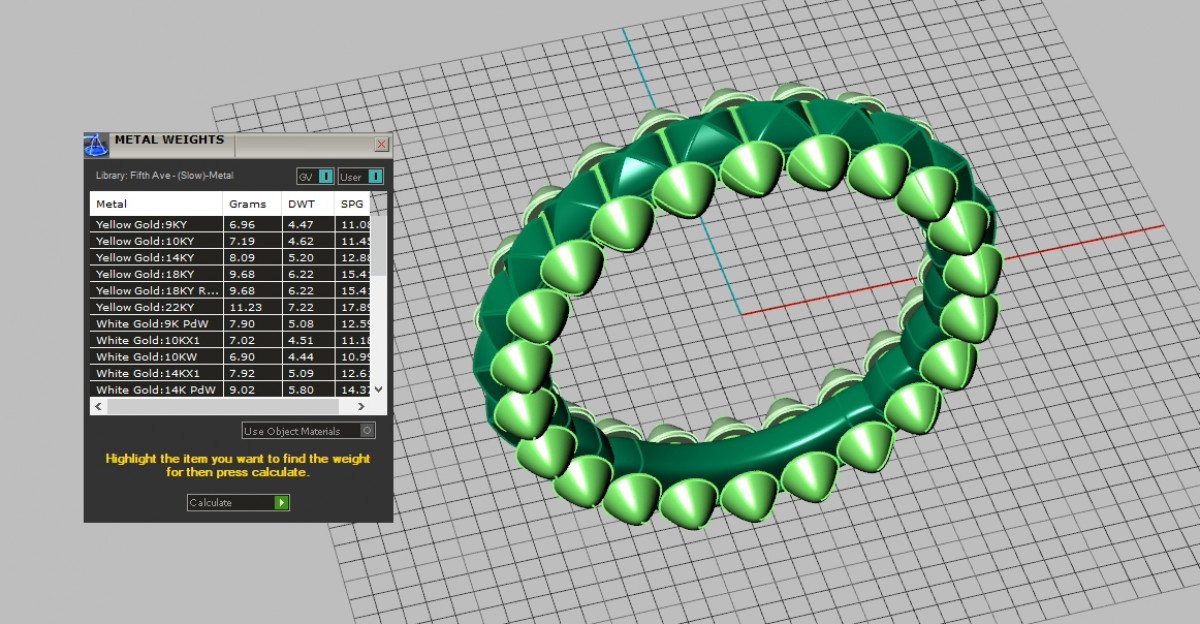Click the green Calculate play arrow
Image resolution: width=1200 pixels, height=624 pixels.
click(282, 502)
